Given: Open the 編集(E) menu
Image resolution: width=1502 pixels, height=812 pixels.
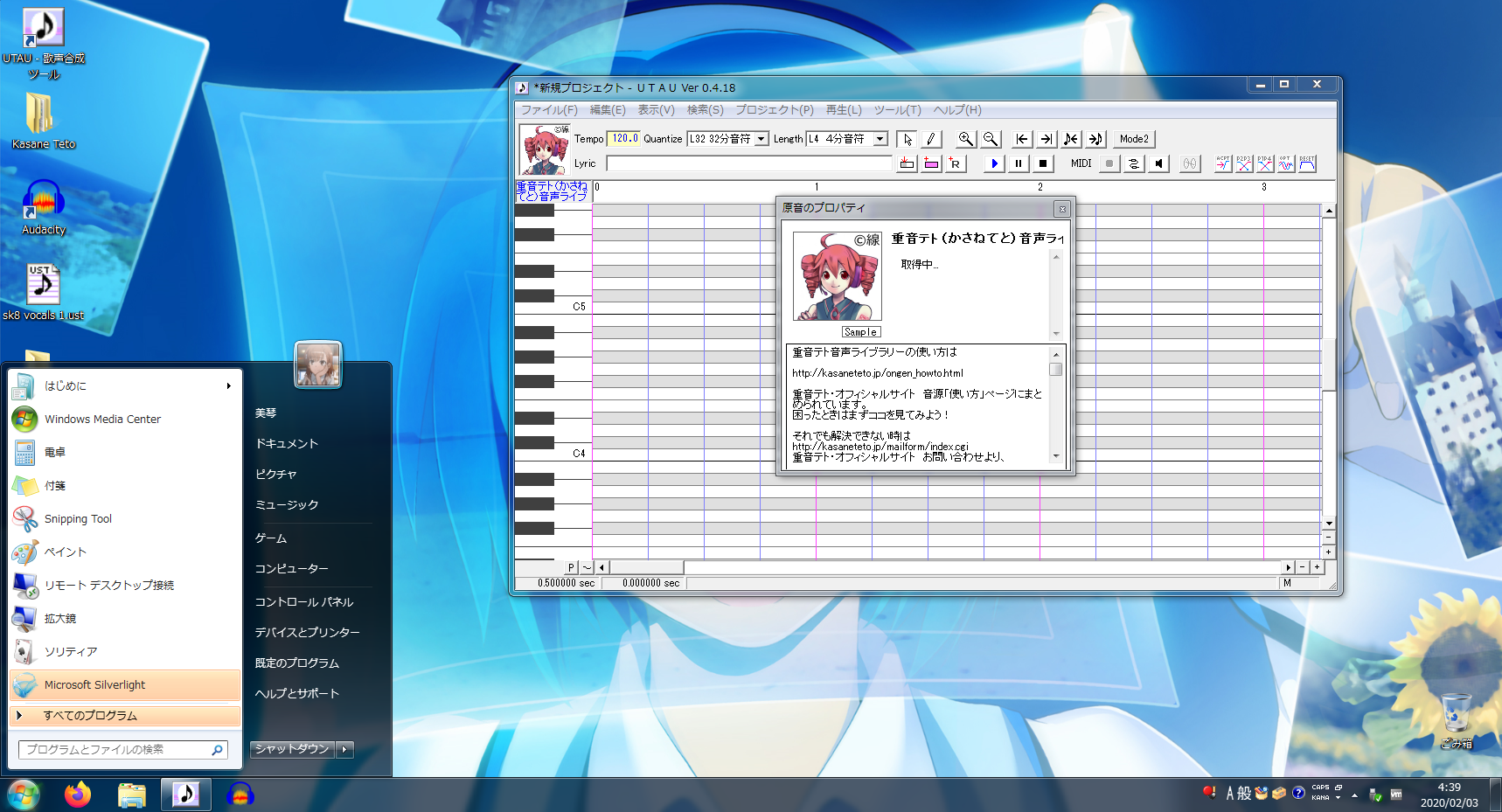Looking at the screenshot, I should [608, 110].
